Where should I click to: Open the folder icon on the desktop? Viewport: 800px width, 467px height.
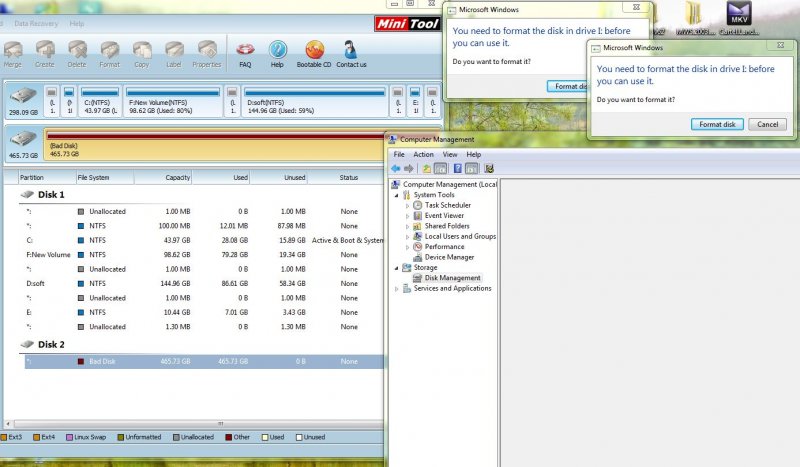point(693,18)
